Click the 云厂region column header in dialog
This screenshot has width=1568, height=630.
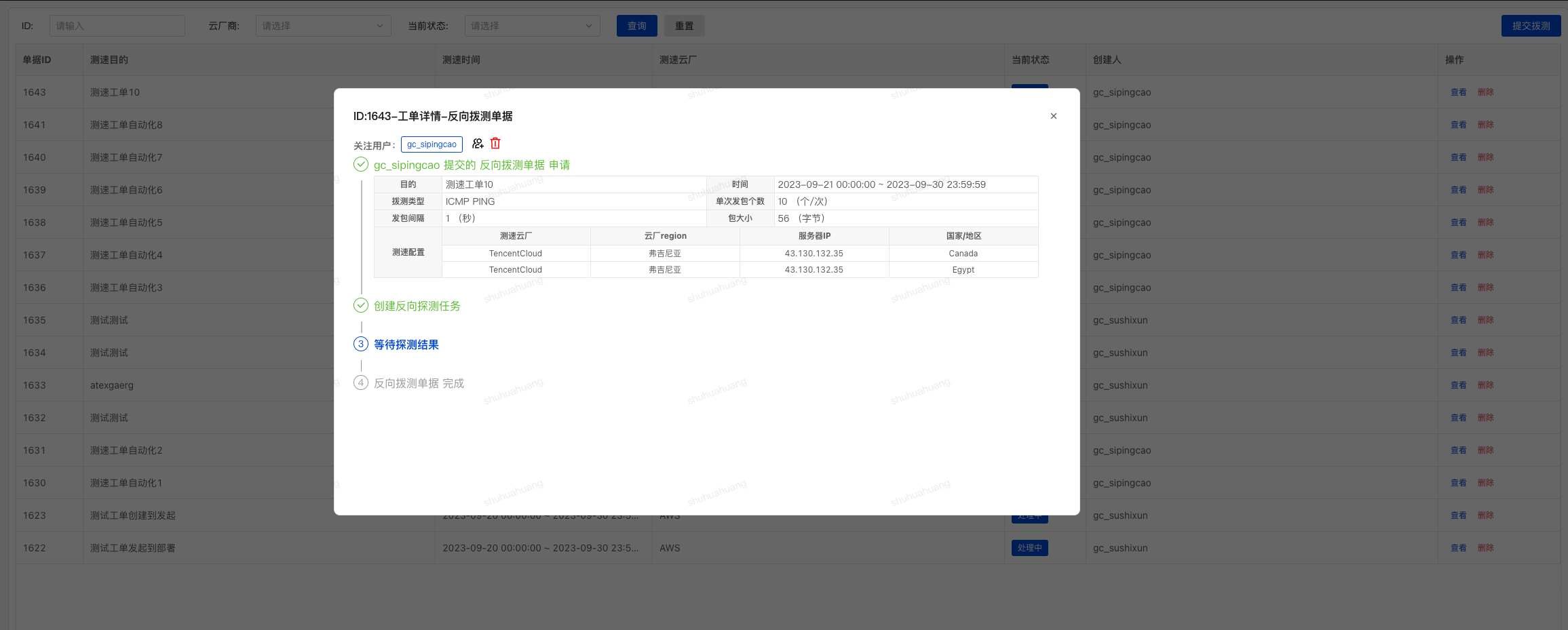point(665,236)
